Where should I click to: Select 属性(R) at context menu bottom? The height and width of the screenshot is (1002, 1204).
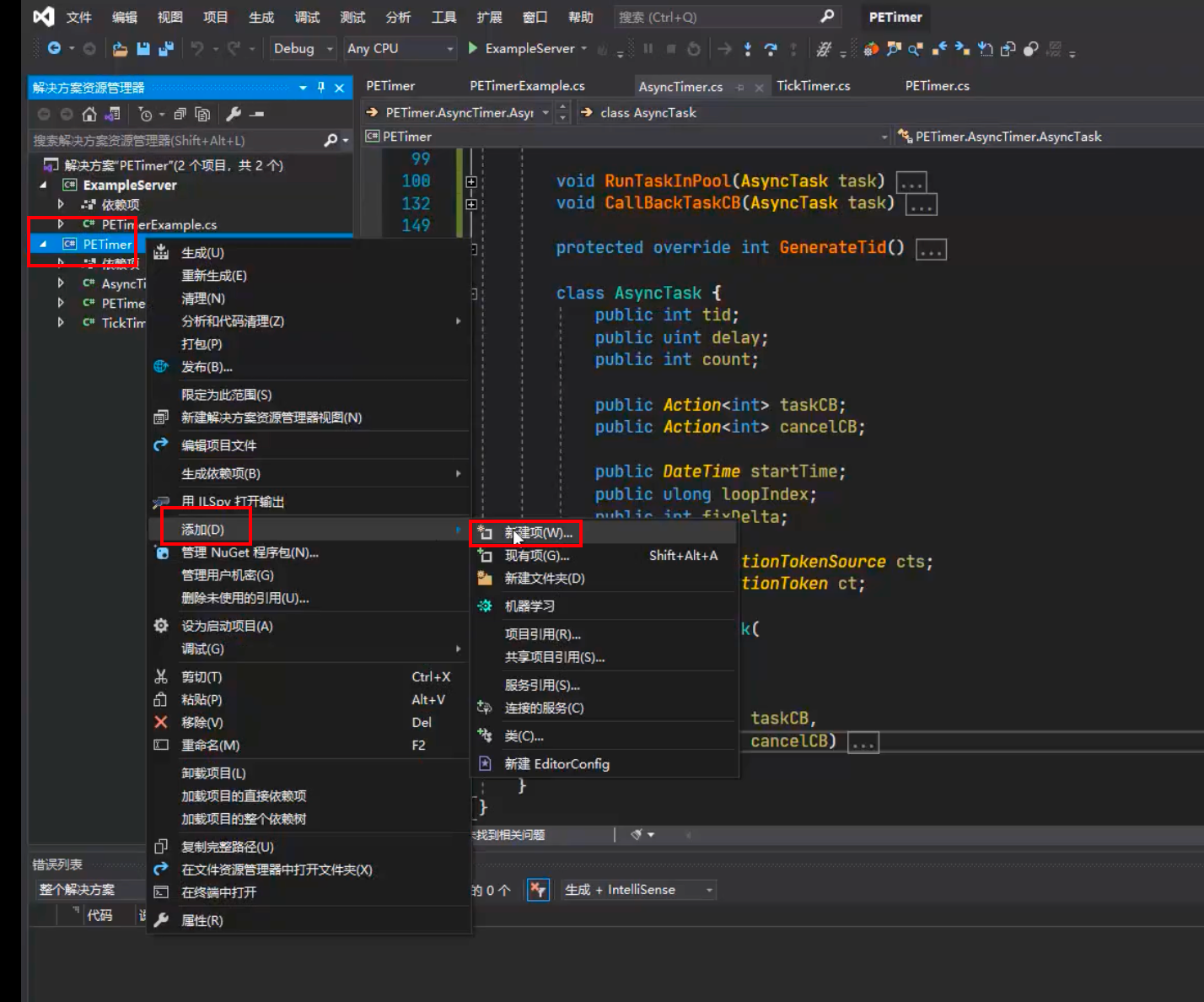click(x=309, y=920)
